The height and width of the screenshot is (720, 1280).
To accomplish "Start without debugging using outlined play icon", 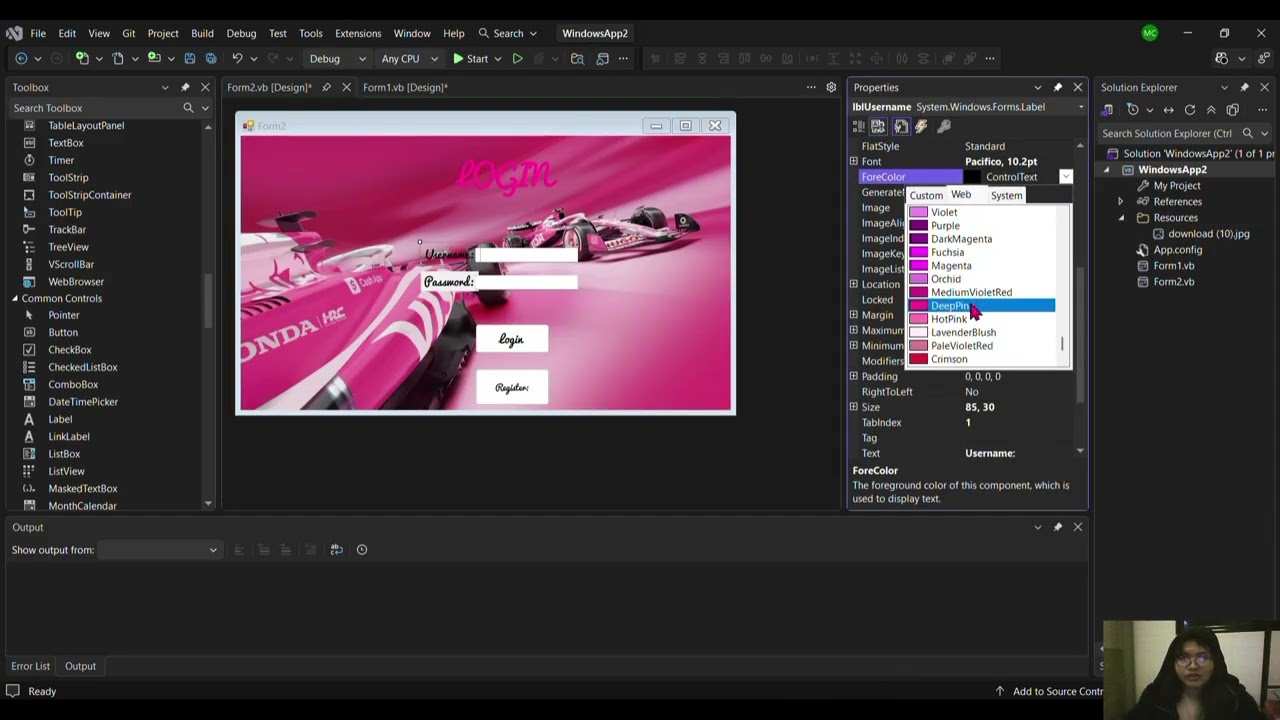I will 517,59.
